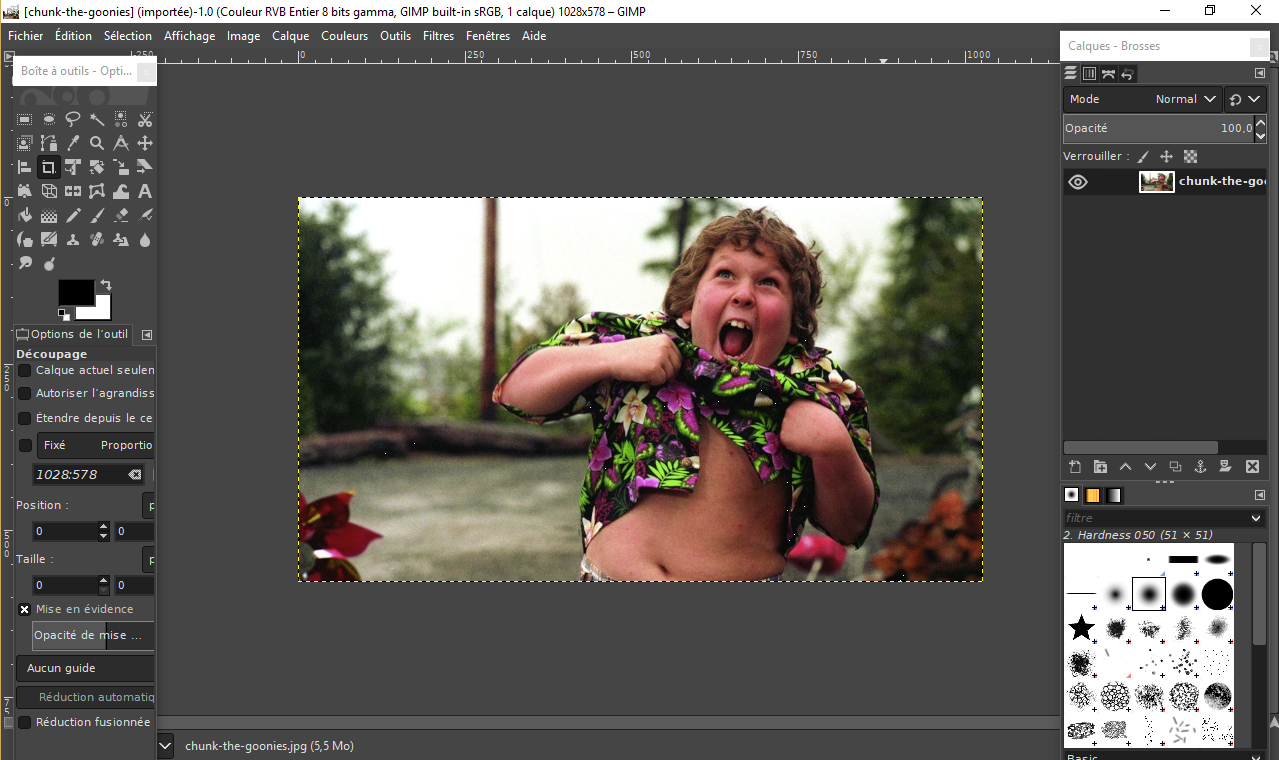
Task: Enable the 'Calque actuel seulement' checkbox
Action: point(25,370)
